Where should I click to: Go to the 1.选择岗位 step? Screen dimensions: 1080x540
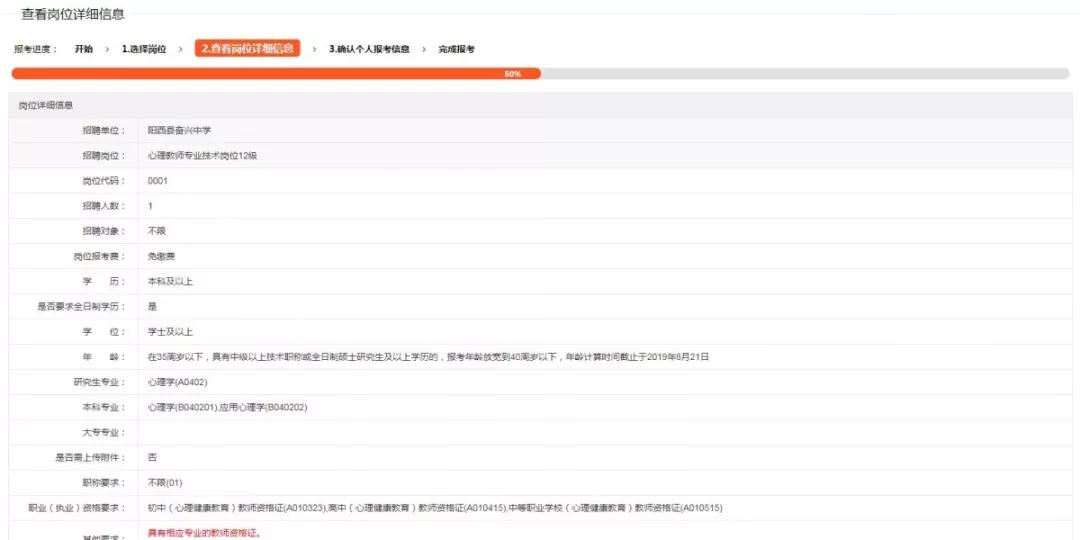[x=144, y=49]
